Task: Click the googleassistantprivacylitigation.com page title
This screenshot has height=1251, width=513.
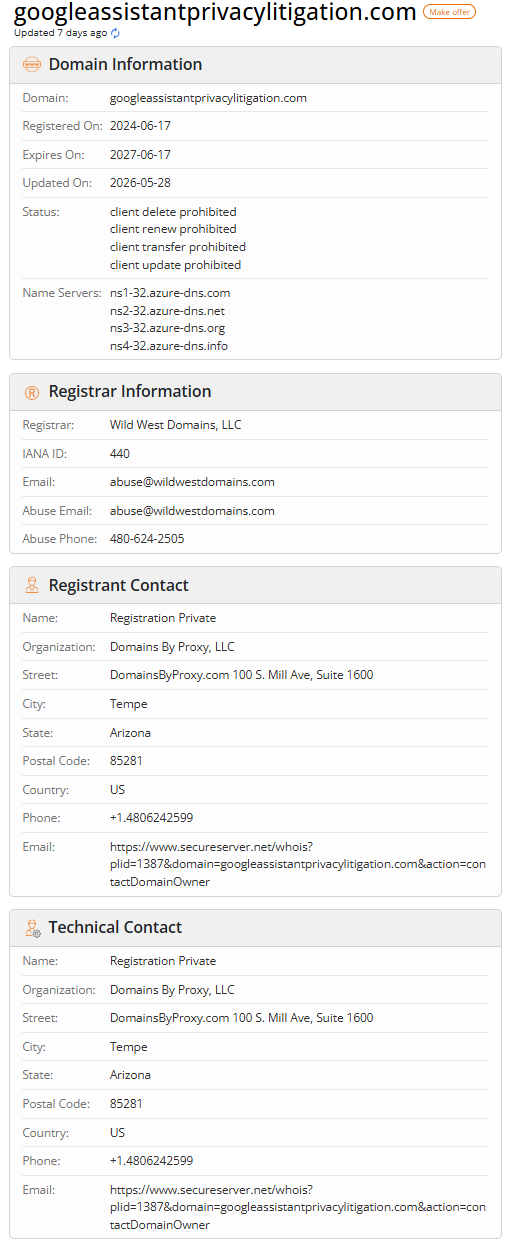Action: tap(215, 12)
